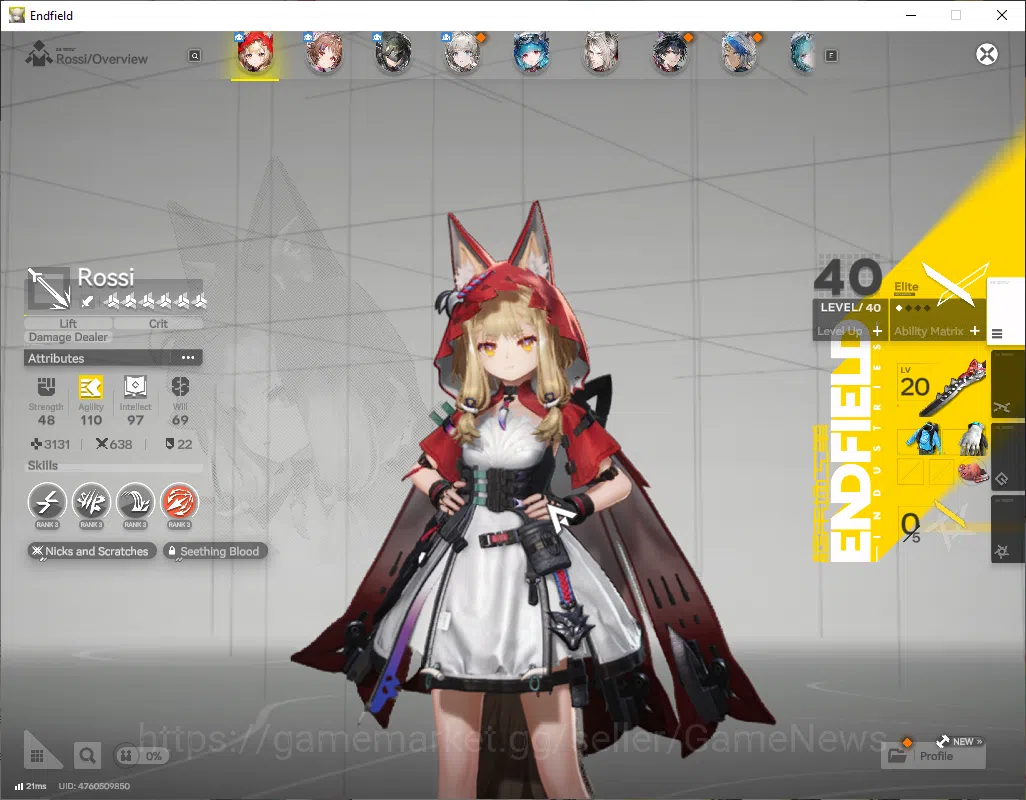Click the highlighted Agility attribute icon
1026x800 pixels.
91,387
